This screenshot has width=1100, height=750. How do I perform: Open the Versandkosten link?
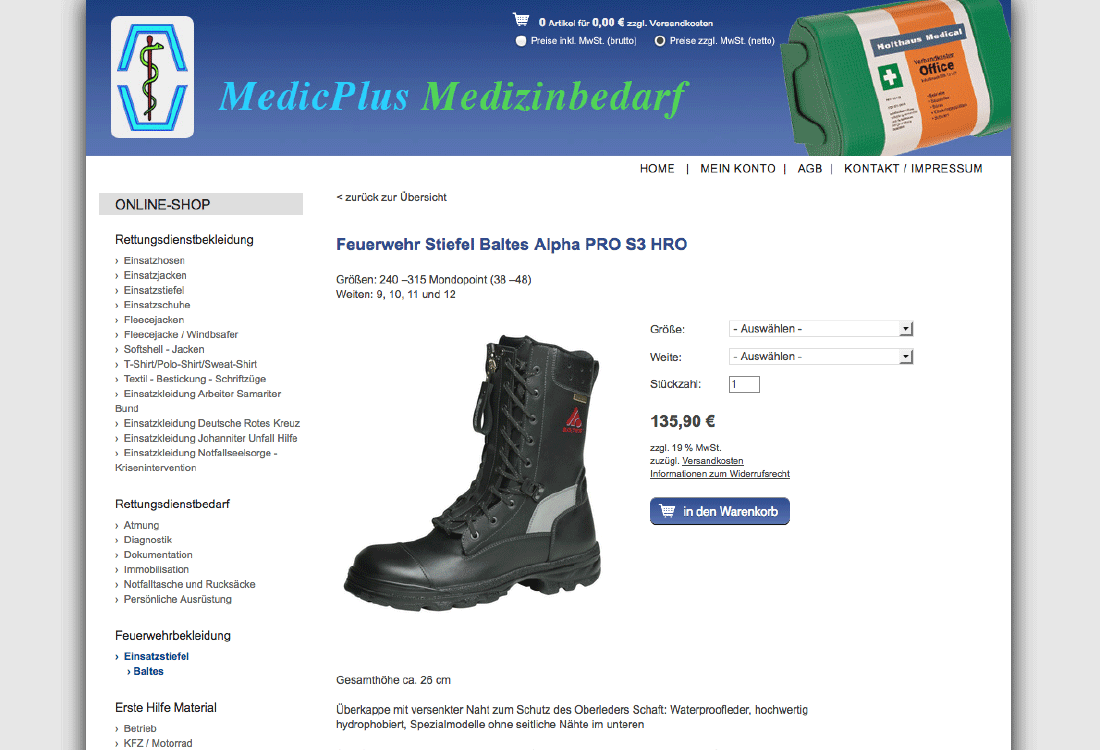(713, 461)
